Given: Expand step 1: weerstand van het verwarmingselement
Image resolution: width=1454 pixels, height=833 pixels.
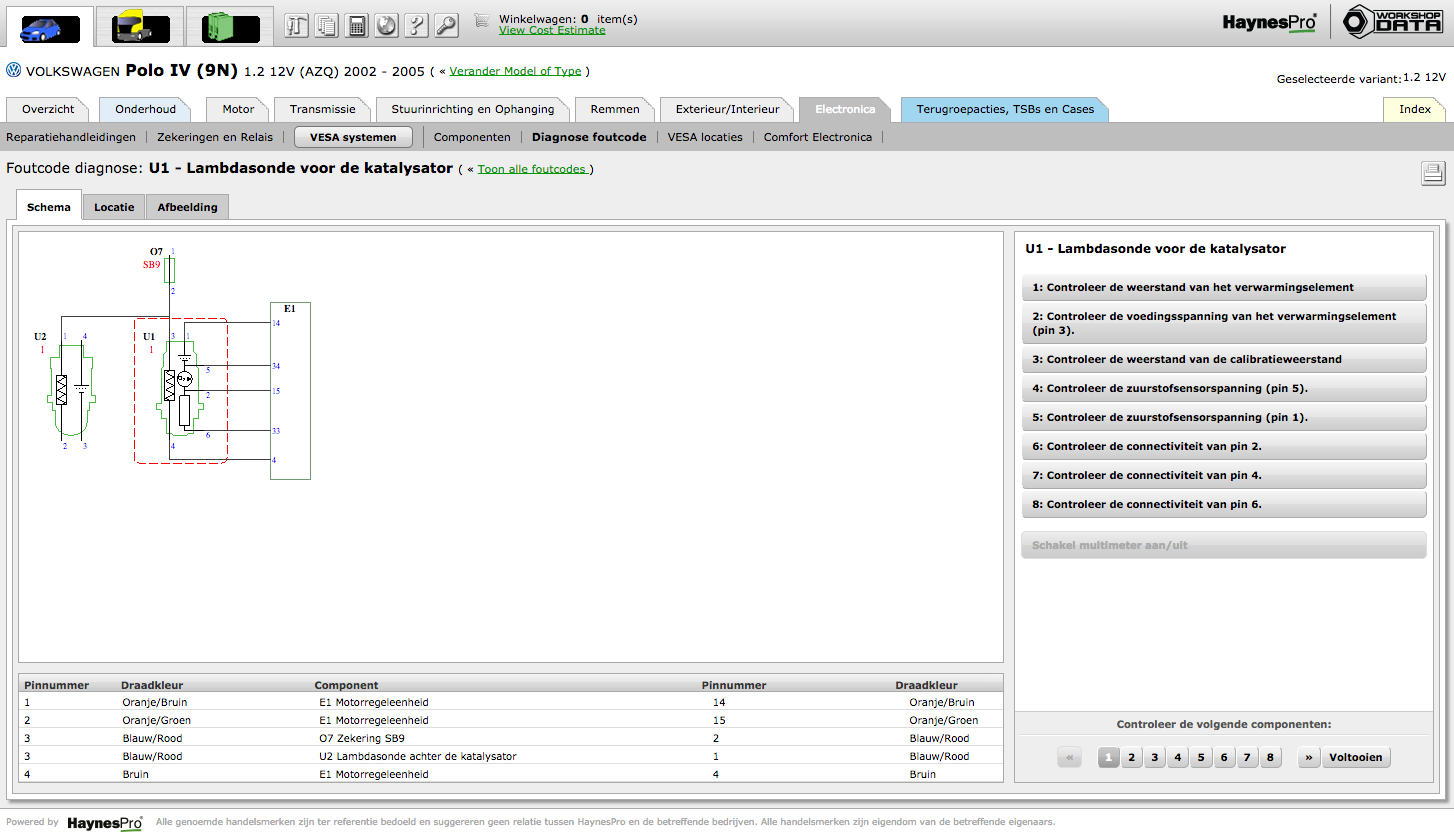Looking at the screenshot, I should coord(1223,288).
